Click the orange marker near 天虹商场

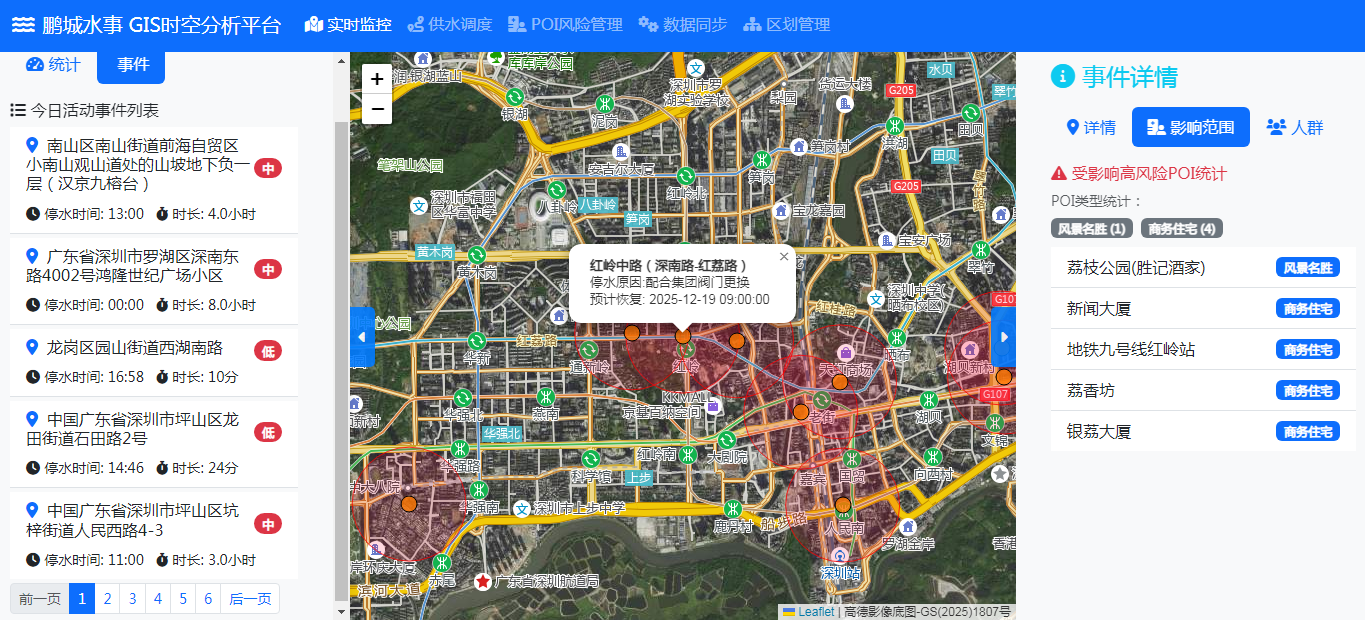(x=840, y=381)
